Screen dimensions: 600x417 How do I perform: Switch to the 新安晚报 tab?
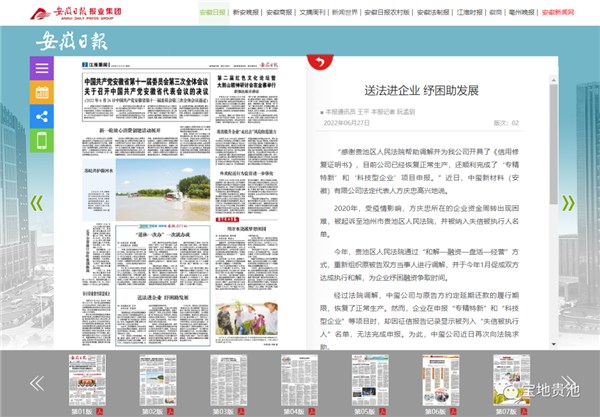coord(246,12)
